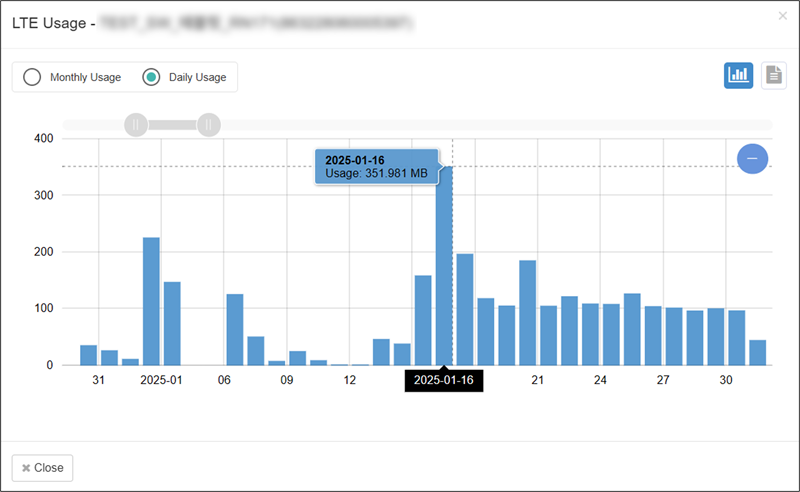Click the bar above the 31 label
The width and height of the screenshot is (800, 492).
[x=109, y=358]
